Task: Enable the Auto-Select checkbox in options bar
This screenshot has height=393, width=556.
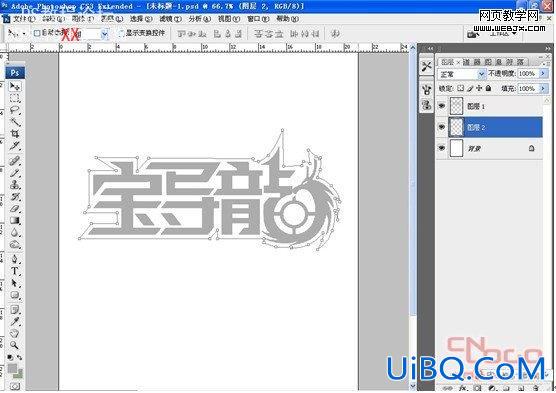Action: pyautogui.click(x=37, y=33)
